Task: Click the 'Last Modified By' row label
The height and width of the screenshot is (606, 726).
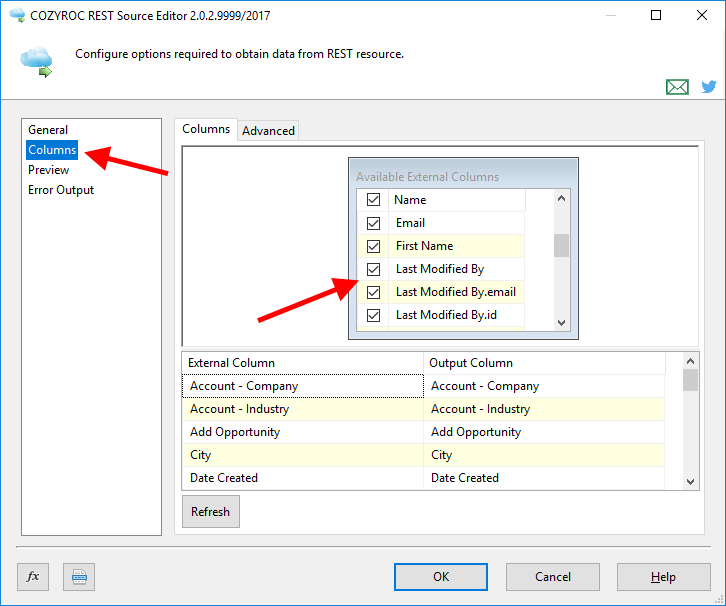Action: click(x=440, y=269)
